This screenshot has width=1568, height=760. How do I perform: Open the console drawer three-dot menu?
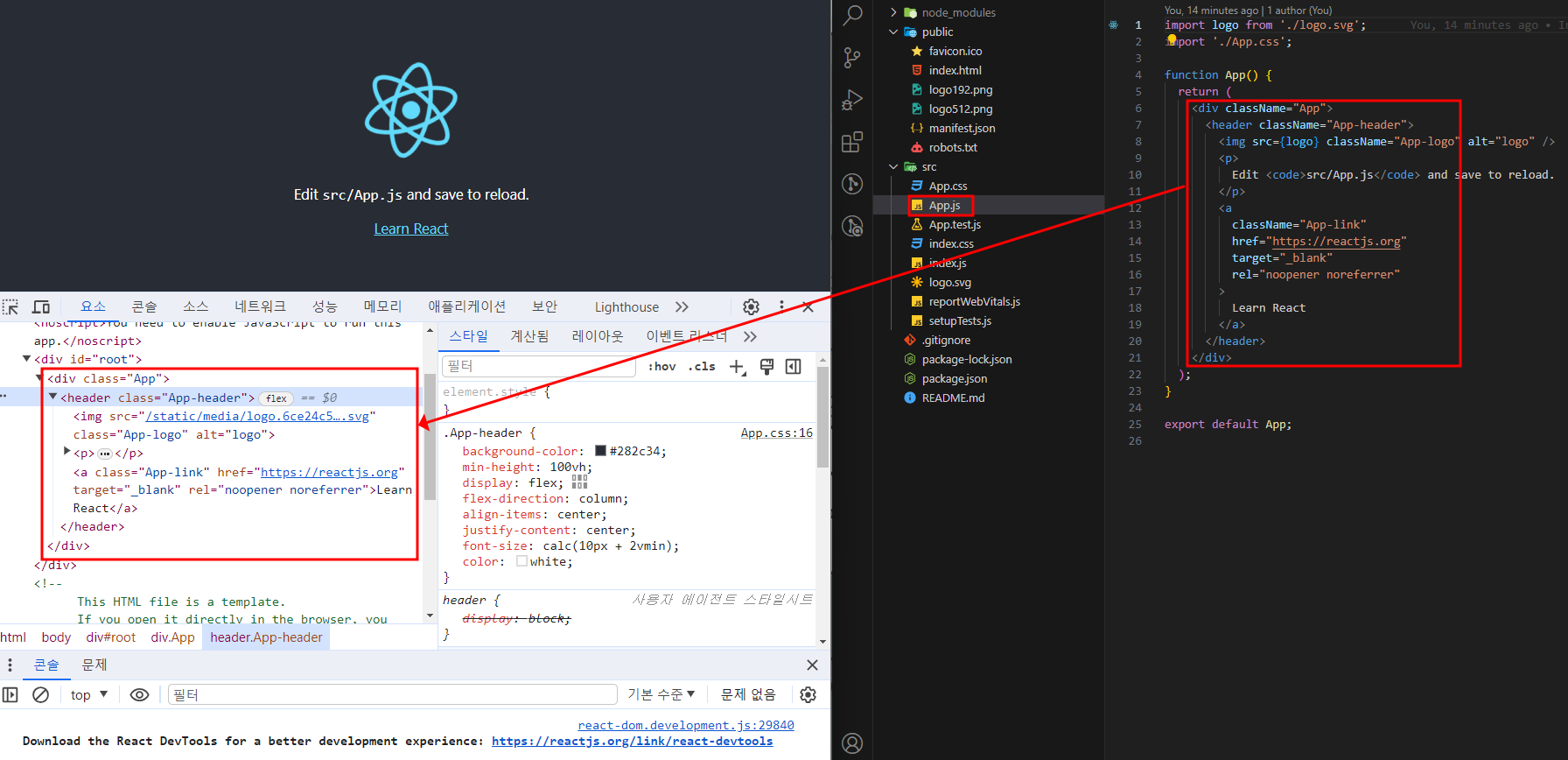point(10,665)
